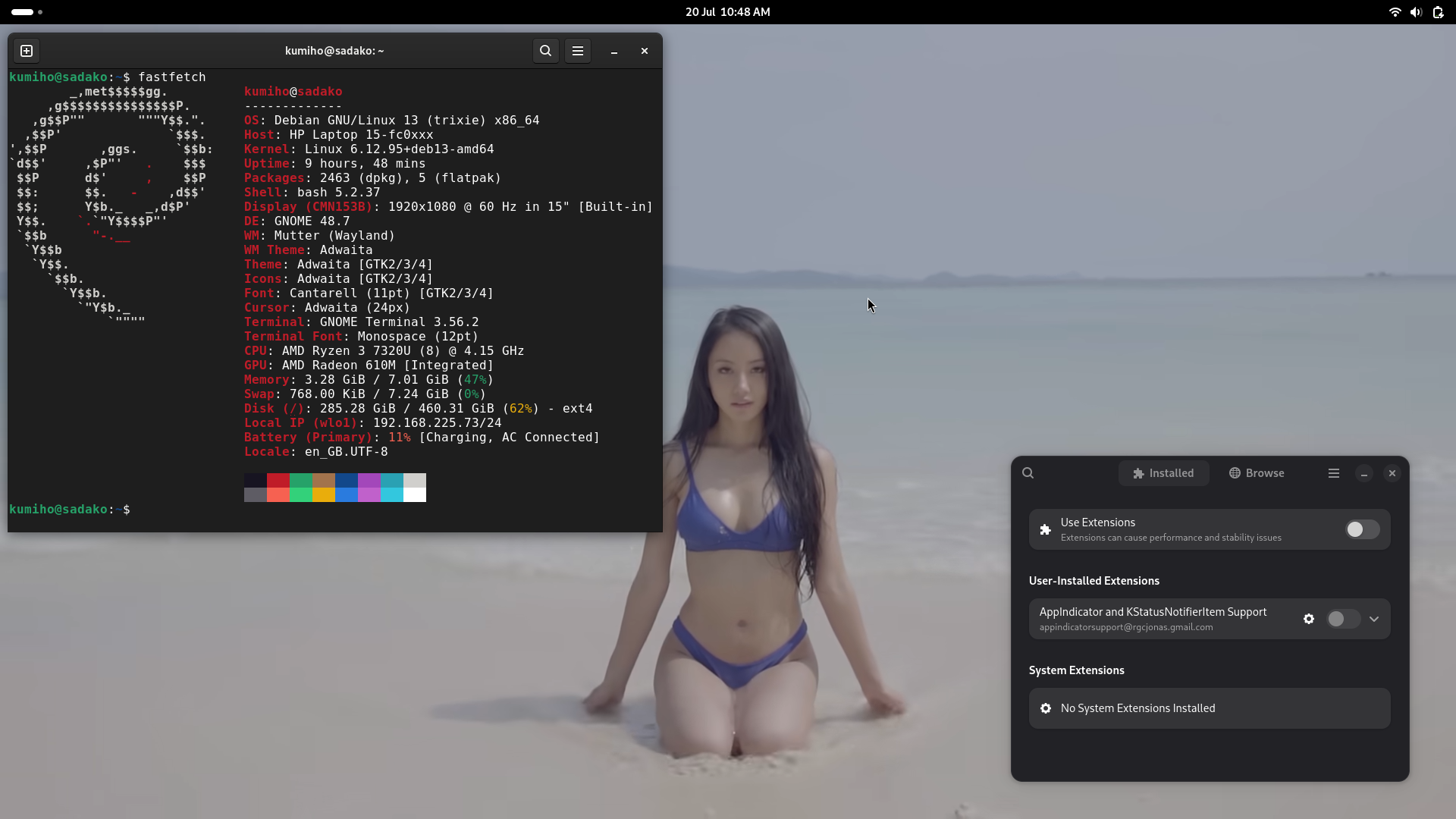This screenshot has width=1456, height=819.
Task: Switch to the Browse tab
Action: coord(1257,473)
